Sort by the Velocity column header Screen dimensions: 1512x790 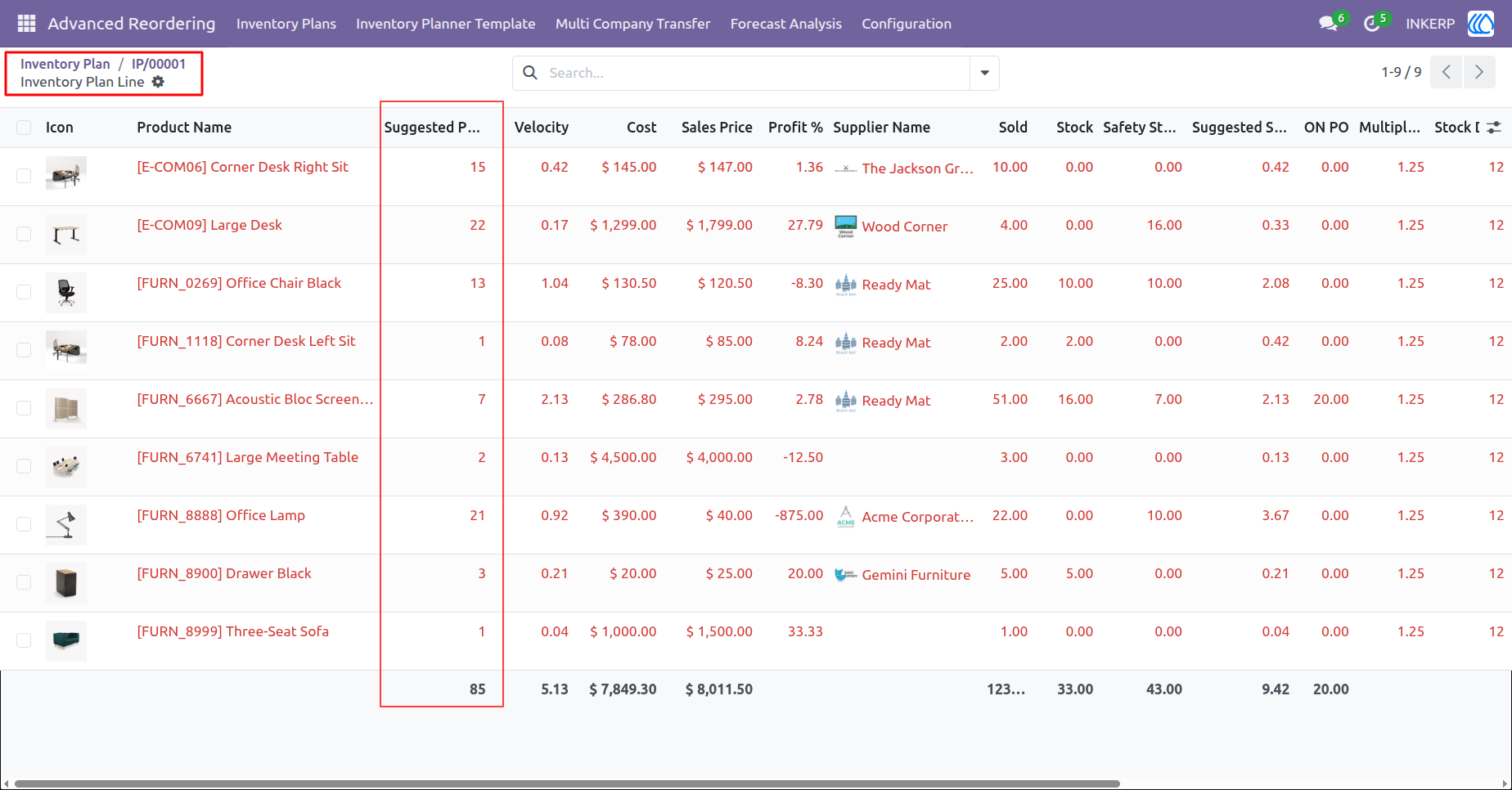tap(542, 128)
